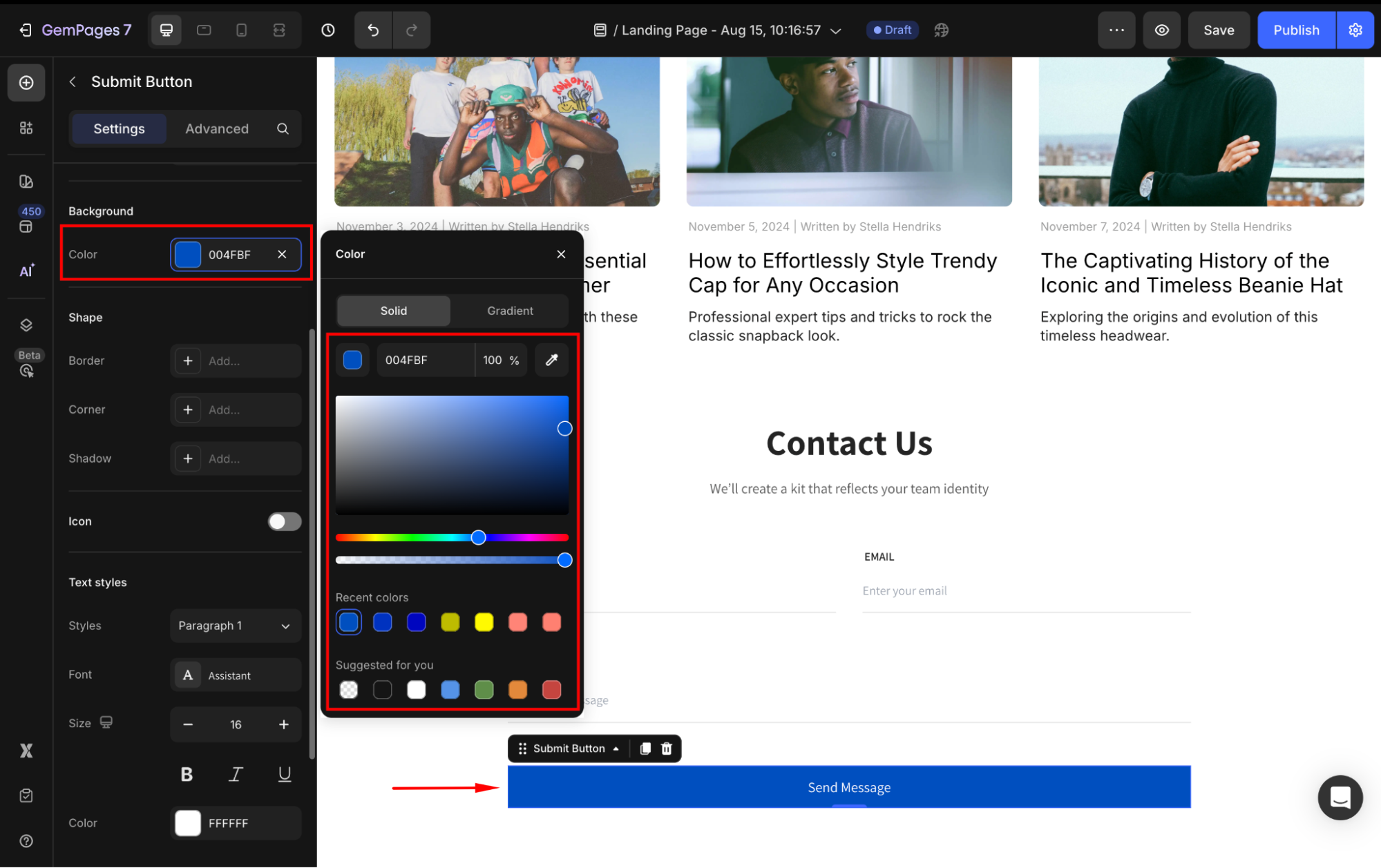
Task: Toggle underline text formatting
Action: pyautogui.click(x=284, y=774)
